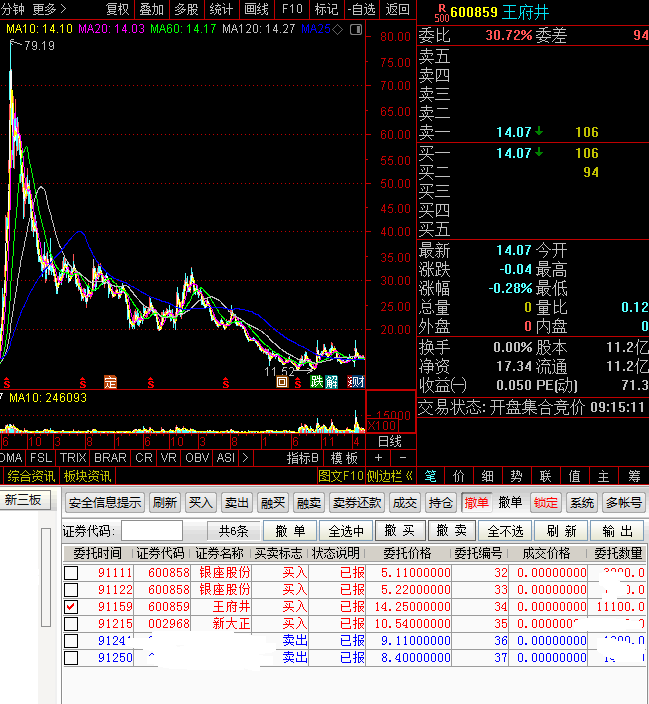The width and height of the screenshot is (649, 704).
Task: Expand 更多 time period options
Action: coord(49,9)
